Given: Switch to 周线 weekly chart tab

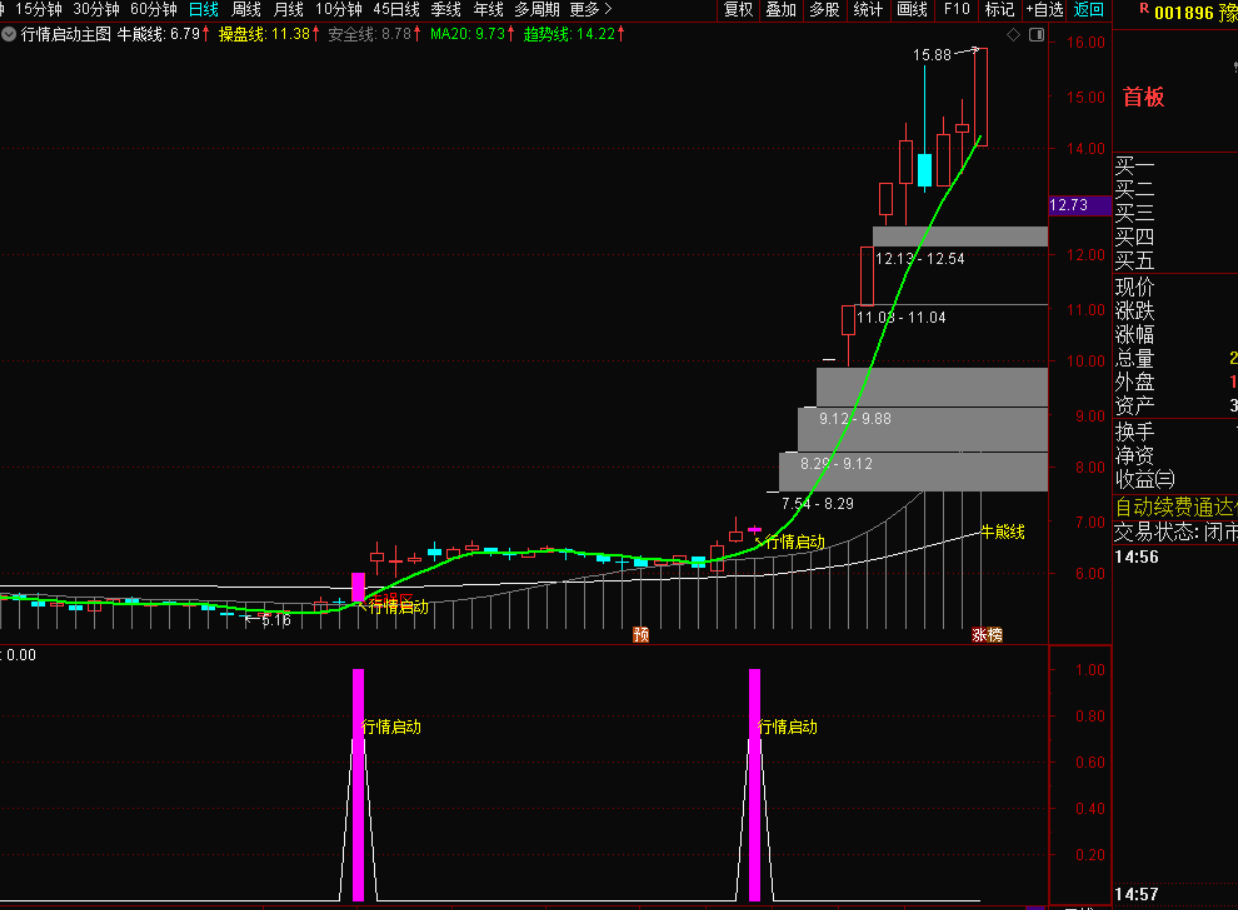Looking at the screenshot, I should point(246,10).
